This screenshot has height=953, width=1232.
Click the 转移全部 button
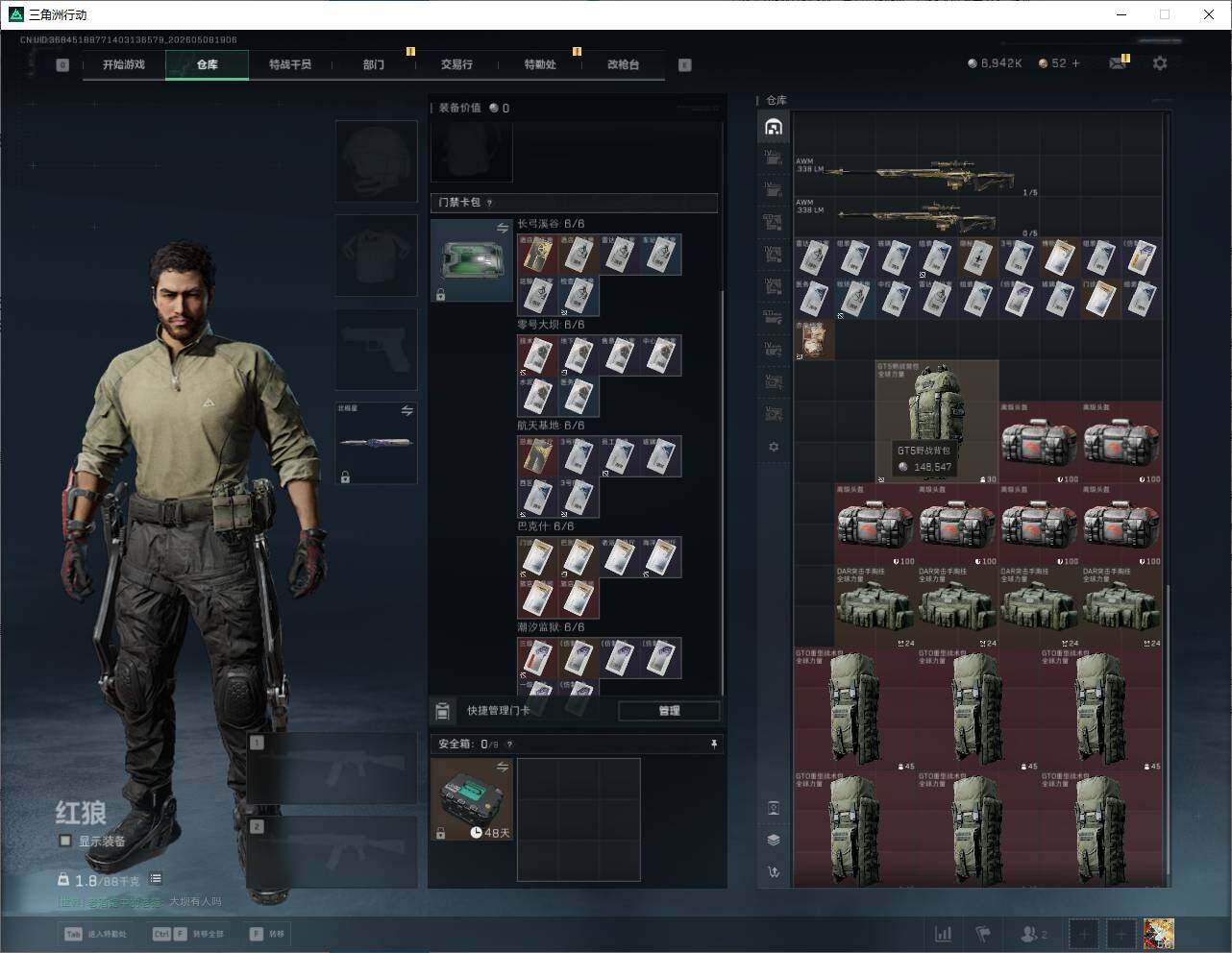coord(188,934)
